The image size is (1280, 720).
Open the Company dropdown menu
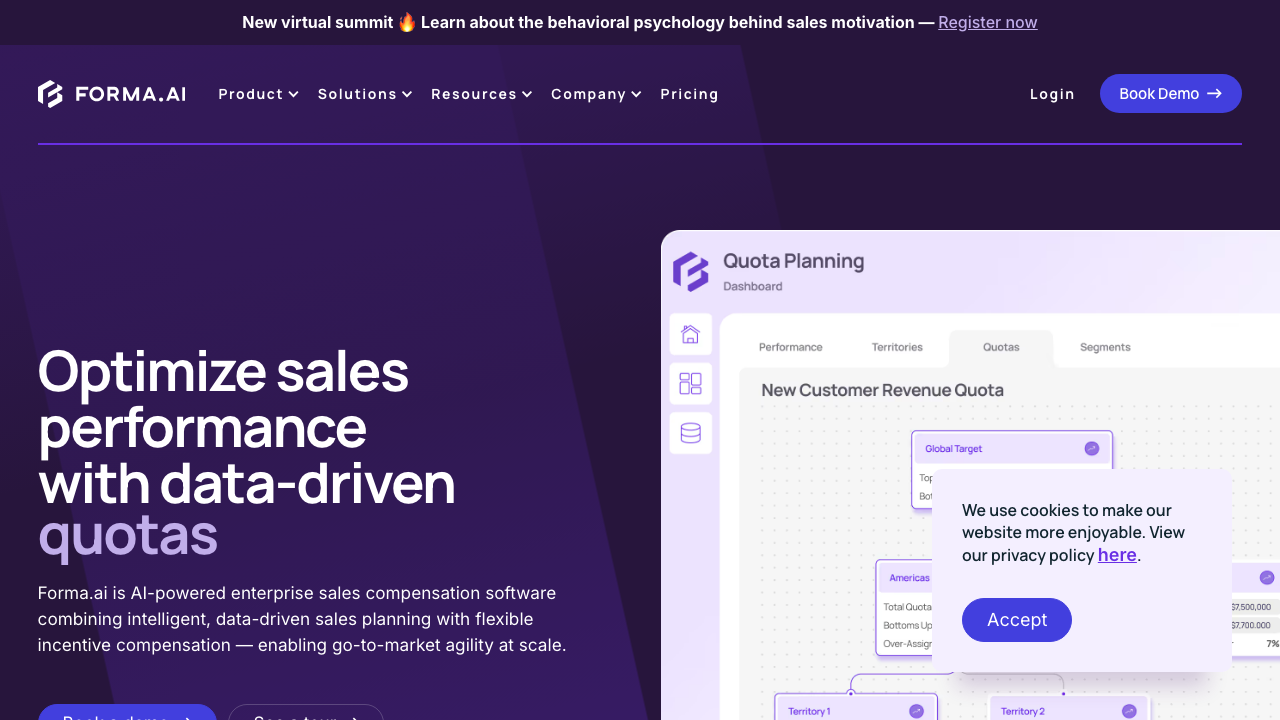click(596, 94)
